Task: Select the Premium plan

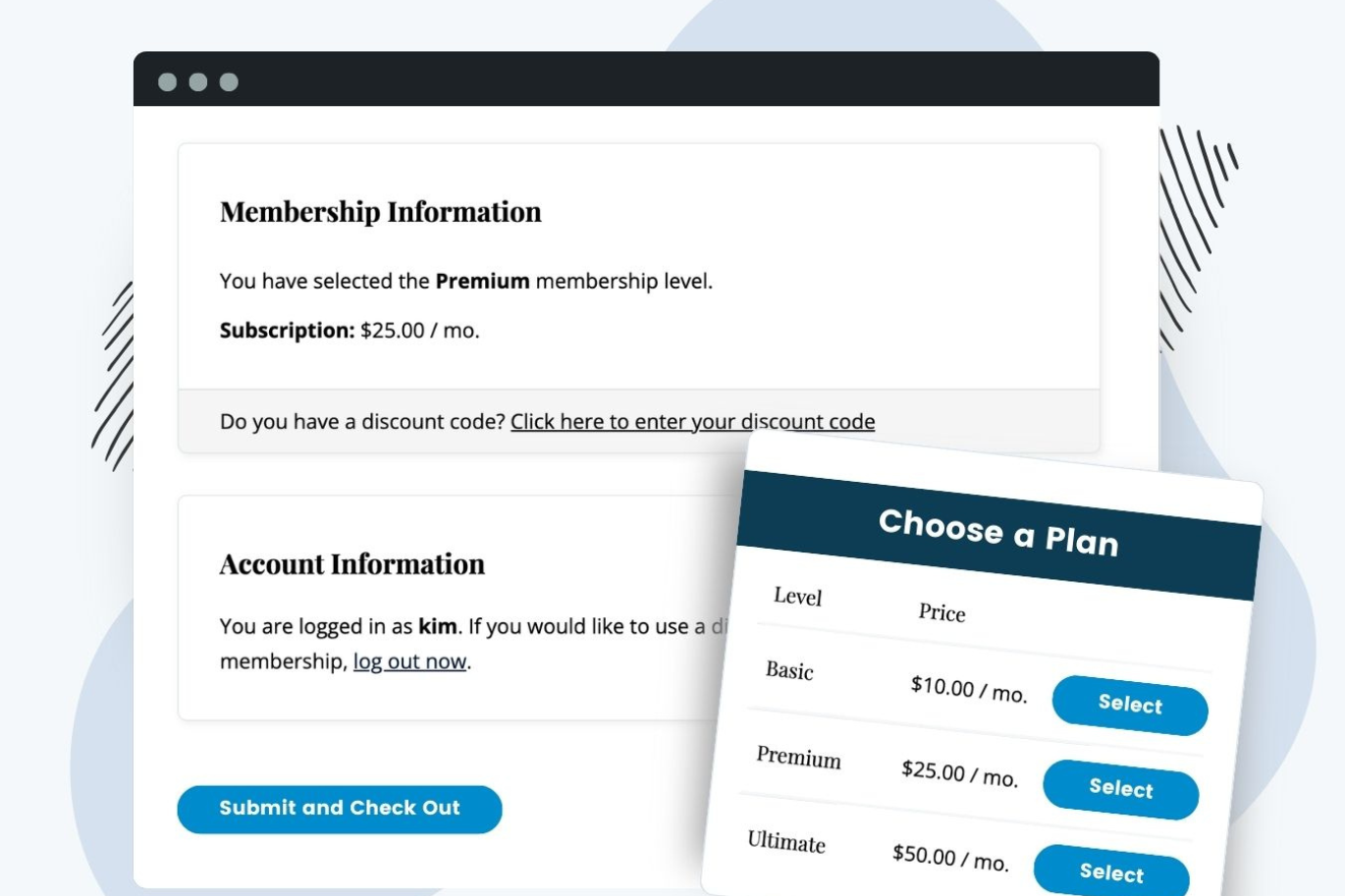Action: point(1120,788)
